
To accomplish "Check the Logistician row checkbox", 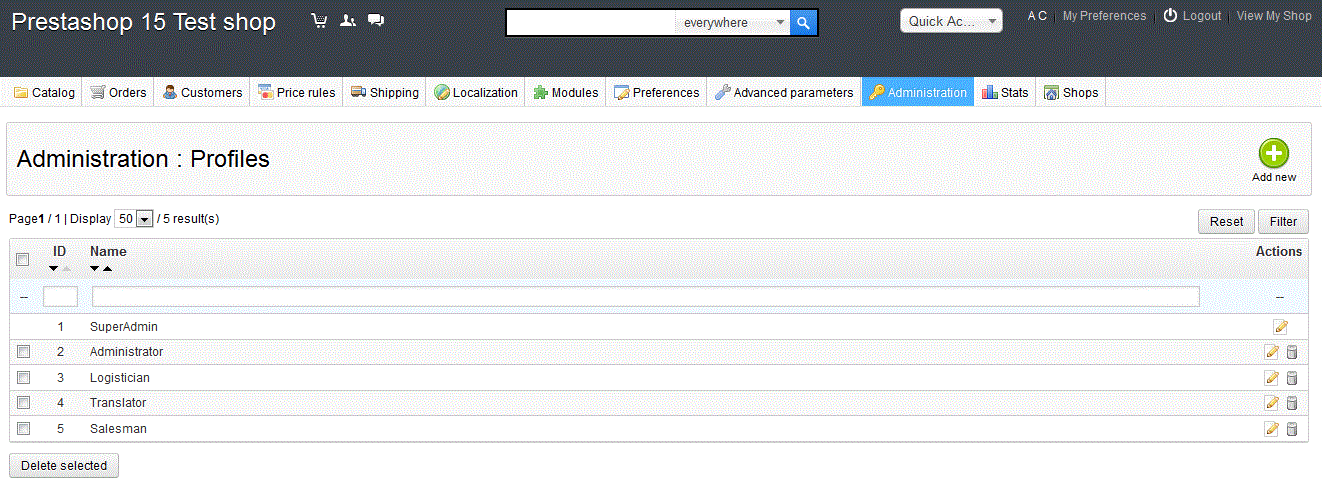I will 23,378.
